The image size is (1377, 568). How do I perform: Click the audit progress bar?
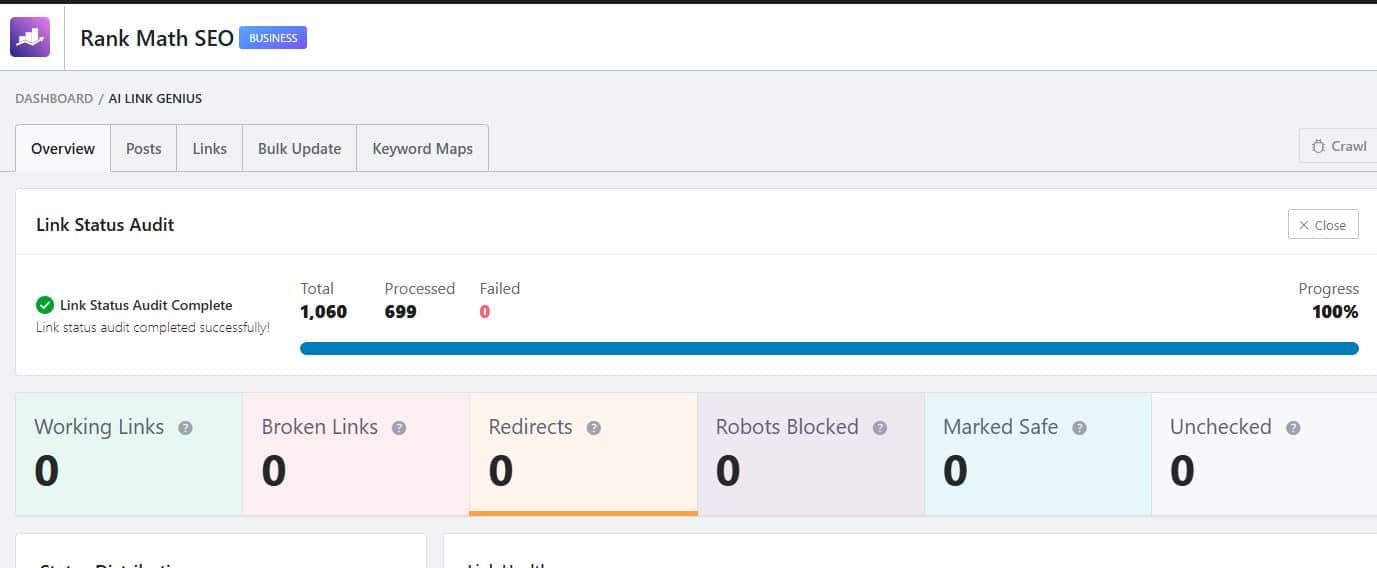[829, 349]
